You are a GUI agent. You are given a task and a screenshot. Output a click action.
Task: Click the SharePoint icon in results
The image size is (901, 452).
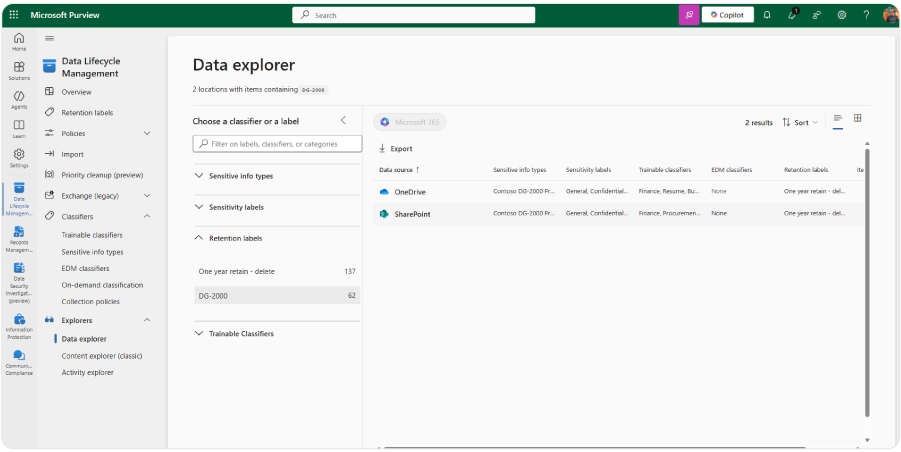click(x=384, y=214)
